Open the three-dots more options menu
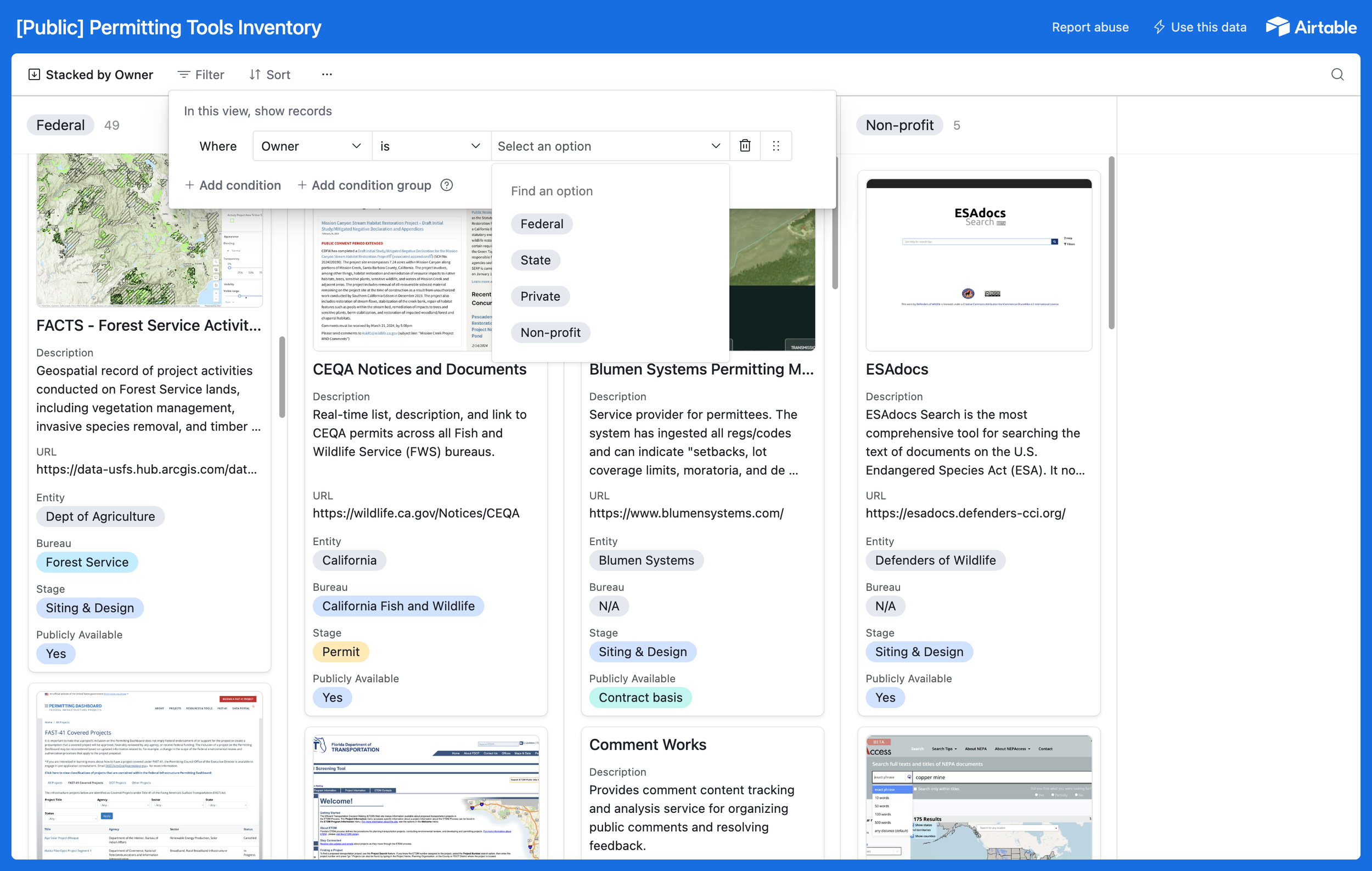This screenshot has width=1372, height=871. point(327,75)
